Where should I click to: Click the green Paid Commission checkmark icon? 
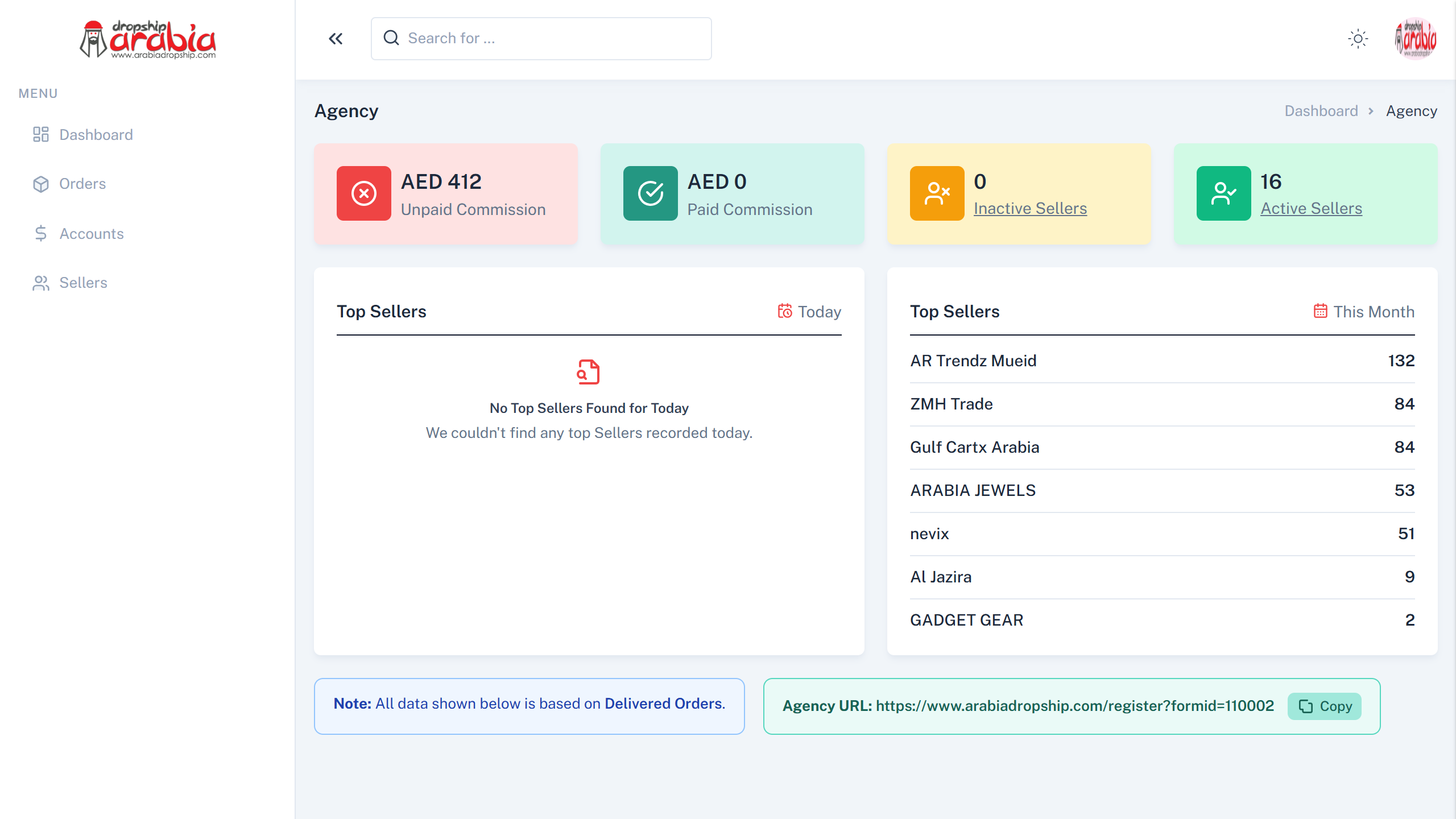(650, 193)
